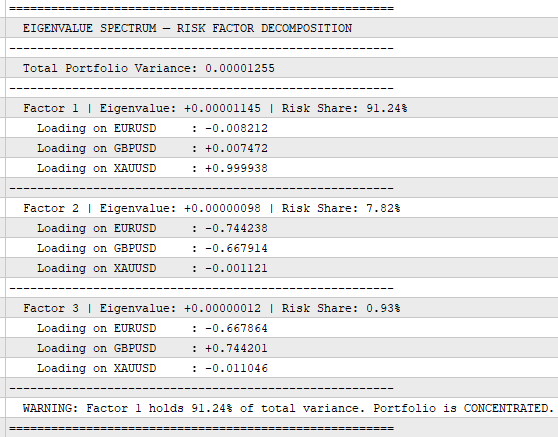Click the Risk Share 0.93% value

tap(383, 308)
